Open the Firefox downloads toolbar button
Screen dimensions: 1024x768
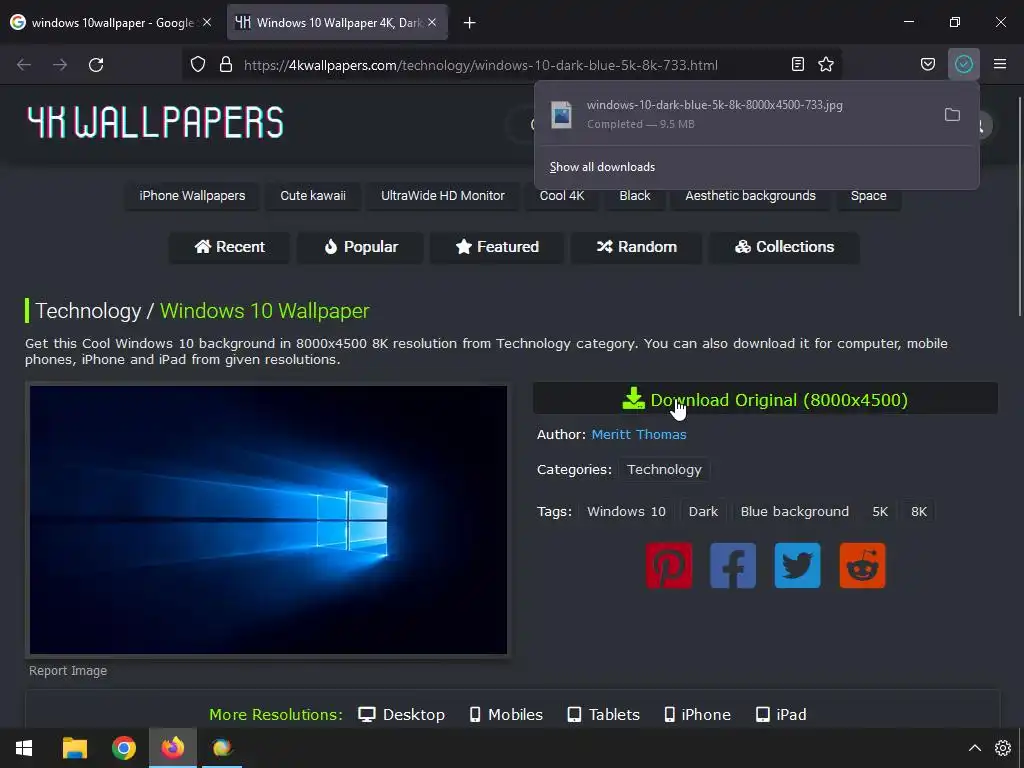coord(964,64)
